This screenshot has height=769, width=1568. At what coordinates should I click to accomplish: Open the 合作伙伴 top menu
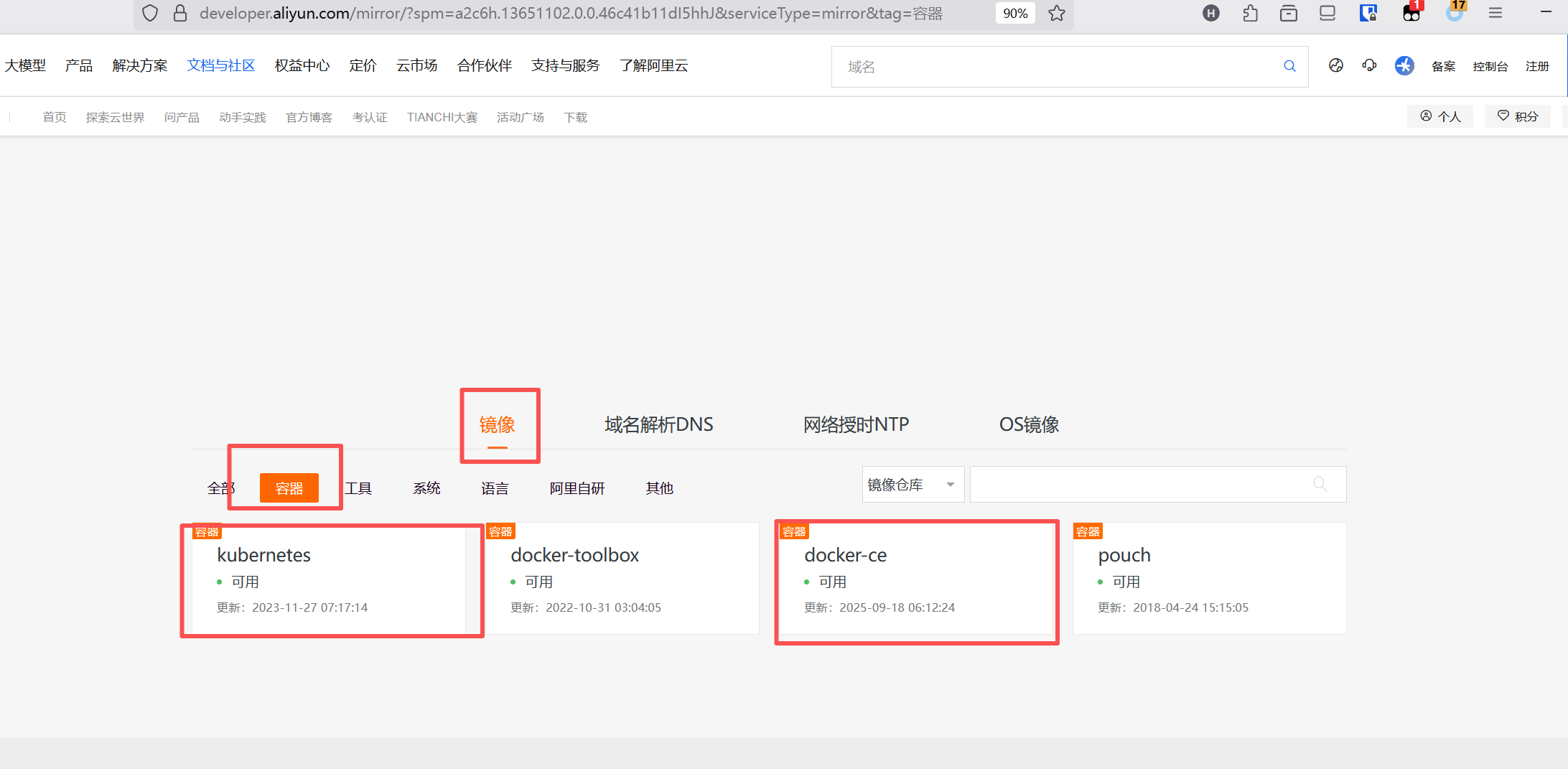pos(485,65)
